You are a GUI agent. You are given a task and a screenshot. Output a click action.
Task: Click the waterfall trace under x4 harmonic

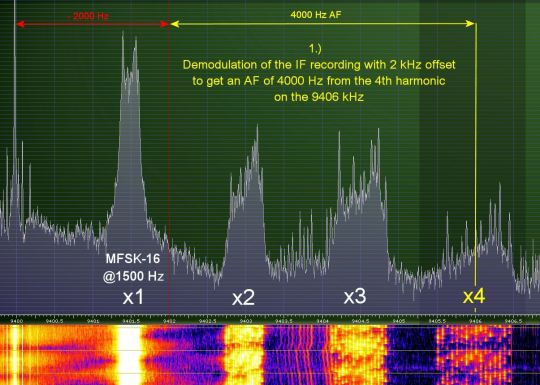pos(474,355)
